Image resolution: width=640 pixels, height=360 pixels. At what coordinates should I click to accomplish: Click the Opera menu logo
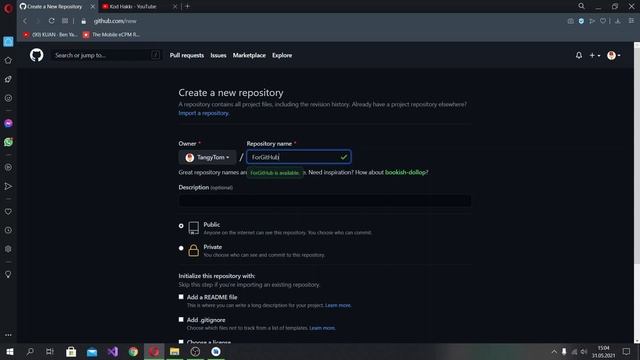point(8,8)
